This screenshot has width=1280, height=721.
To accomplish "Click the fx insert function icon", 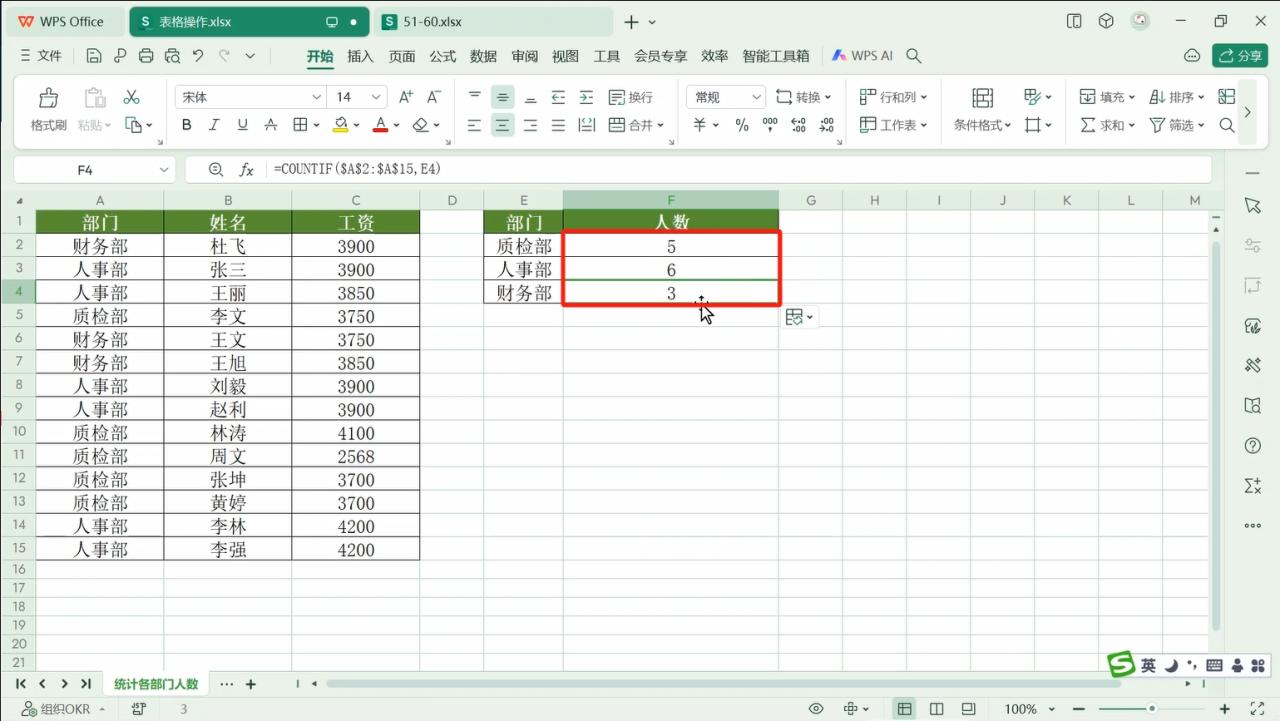I will 246,170.
